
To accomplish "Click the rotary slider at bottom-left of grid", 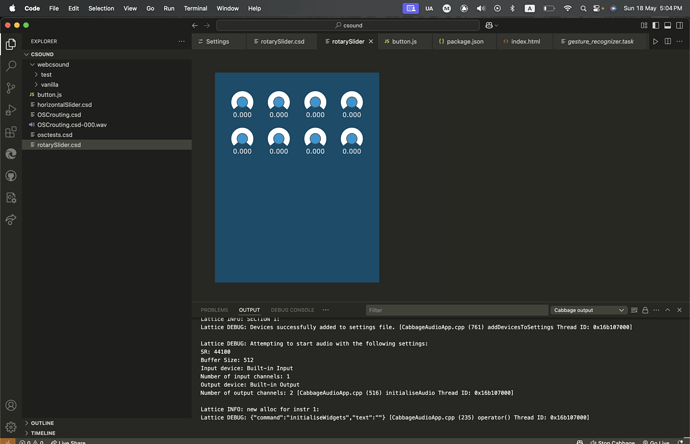I will pyautogui.click(x=242, y=138).
